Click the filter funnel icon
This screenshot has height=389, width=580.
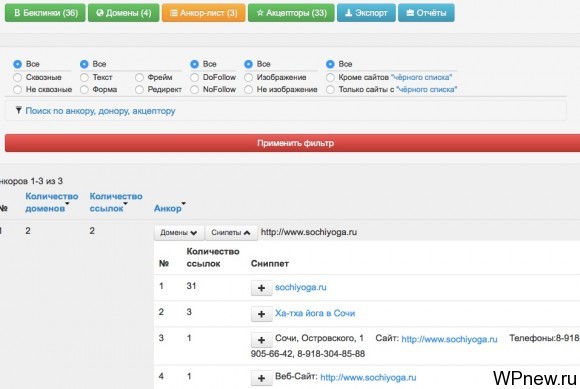pos(18,110)
